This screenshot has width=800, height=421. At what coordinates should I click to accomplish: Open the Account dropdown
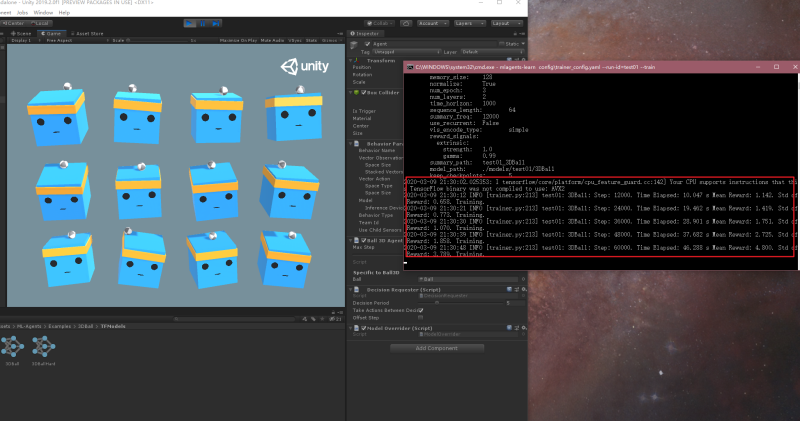[x=433, y=23]
